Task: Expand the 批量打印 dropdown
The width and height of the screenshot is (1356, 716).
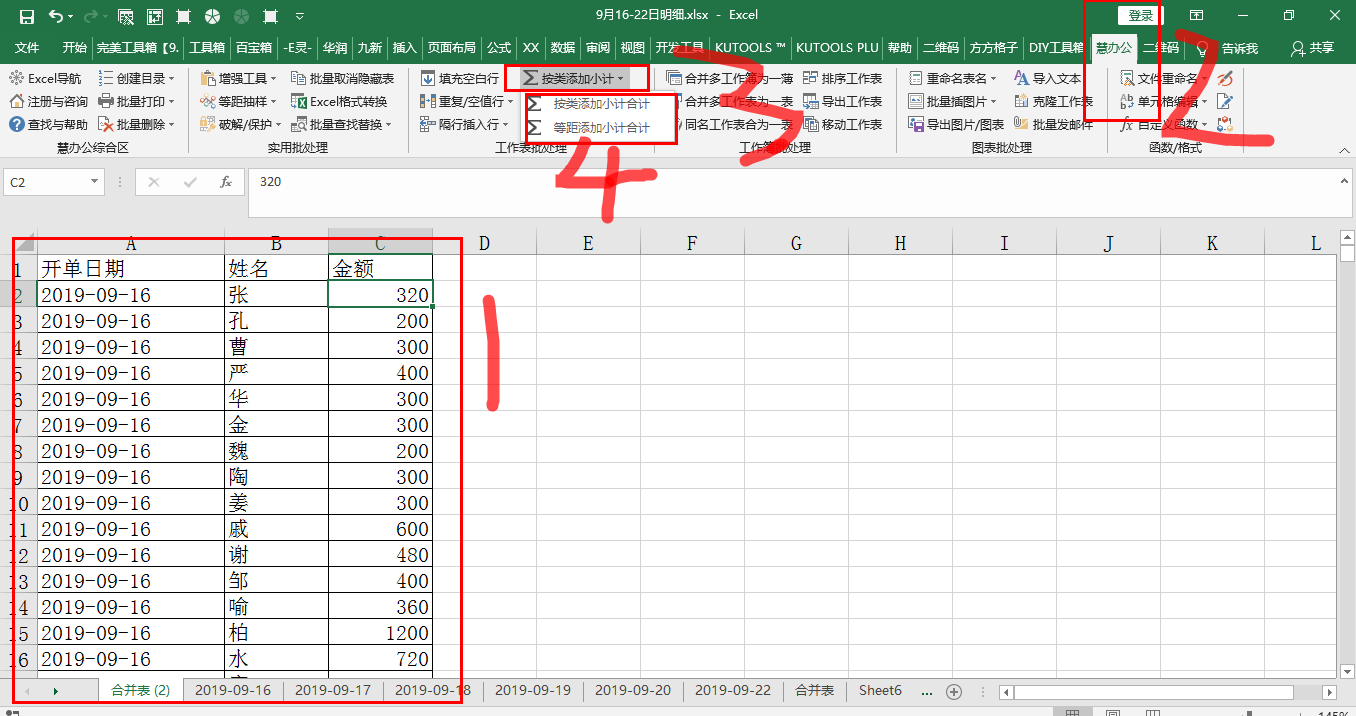Action: click(172, 101)
